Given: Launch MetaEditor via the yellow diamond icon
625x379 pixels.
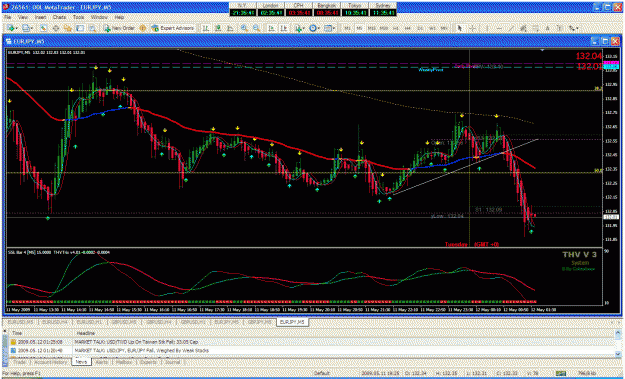Looking at the screenshot, I should (142, 28).
